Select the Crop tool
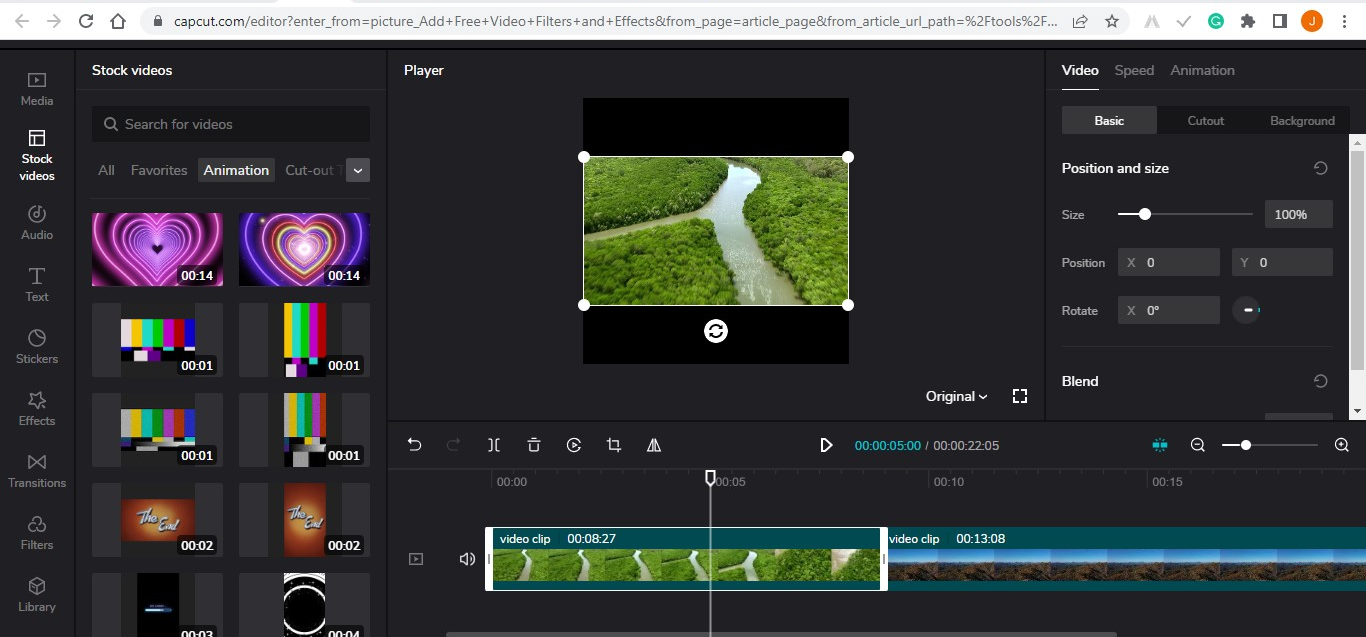The image size is (1366, 637). click(x=614, y=445)
